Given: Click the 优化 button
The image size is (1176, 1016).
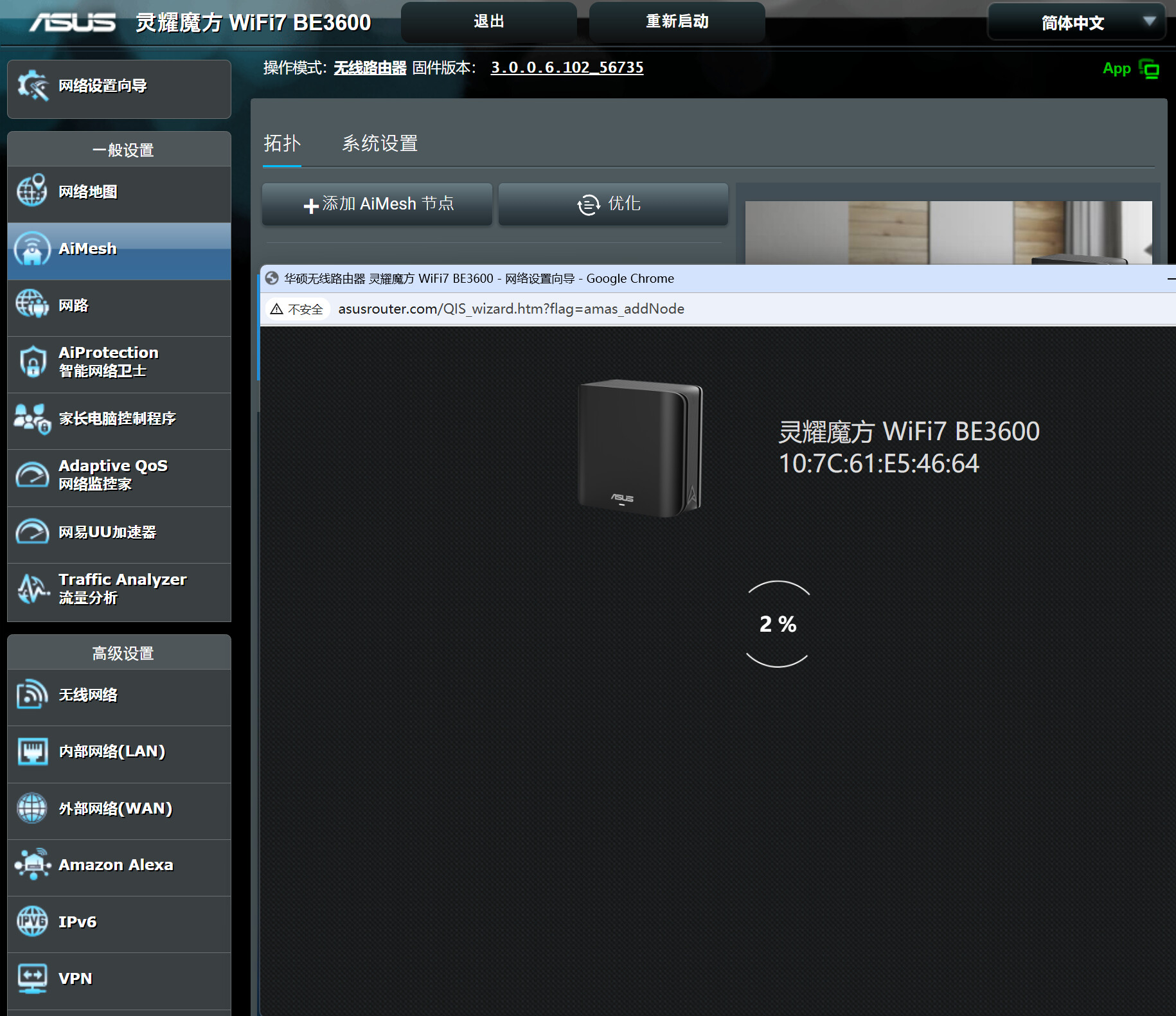Looking at the screenshot, I should [x=613, y=204].
